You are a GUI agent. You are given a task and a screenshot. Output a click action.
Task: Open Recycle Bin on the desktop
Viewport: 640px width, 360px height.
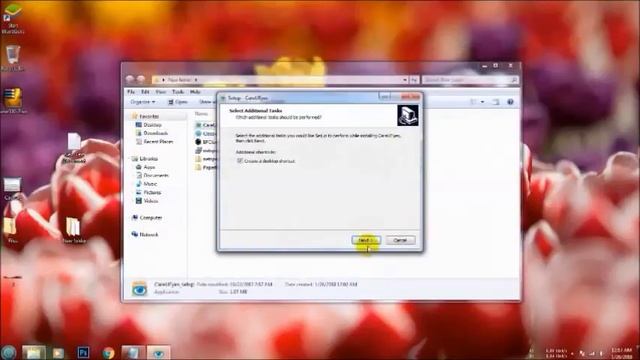coord(13,58)
